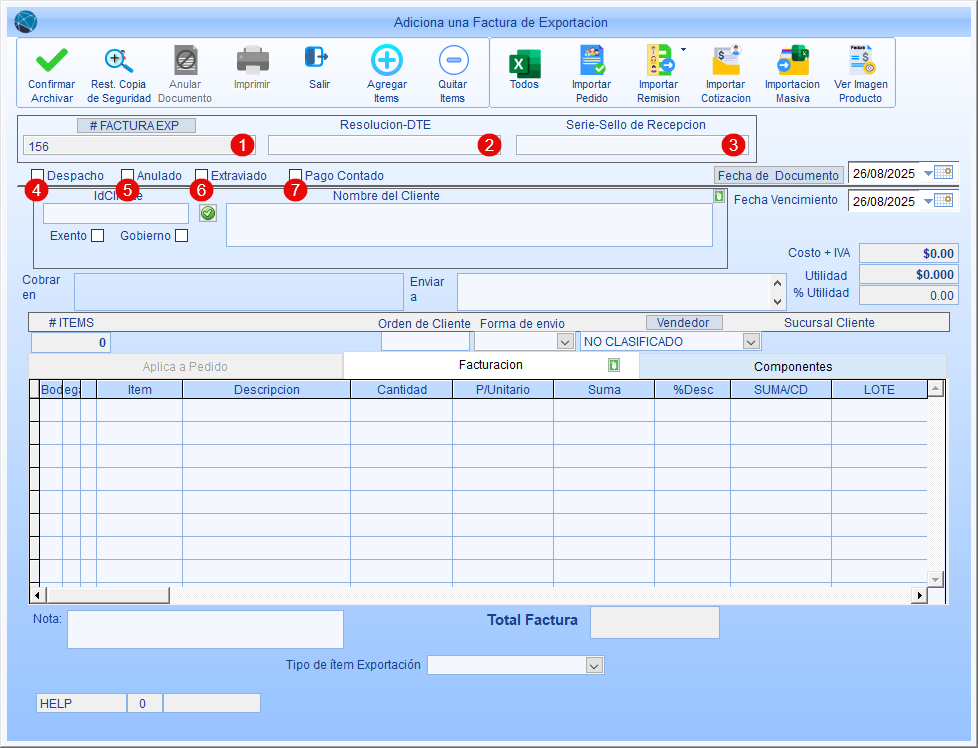Click the Confirmar Archivar green checkmark icon

pos(51,62)
